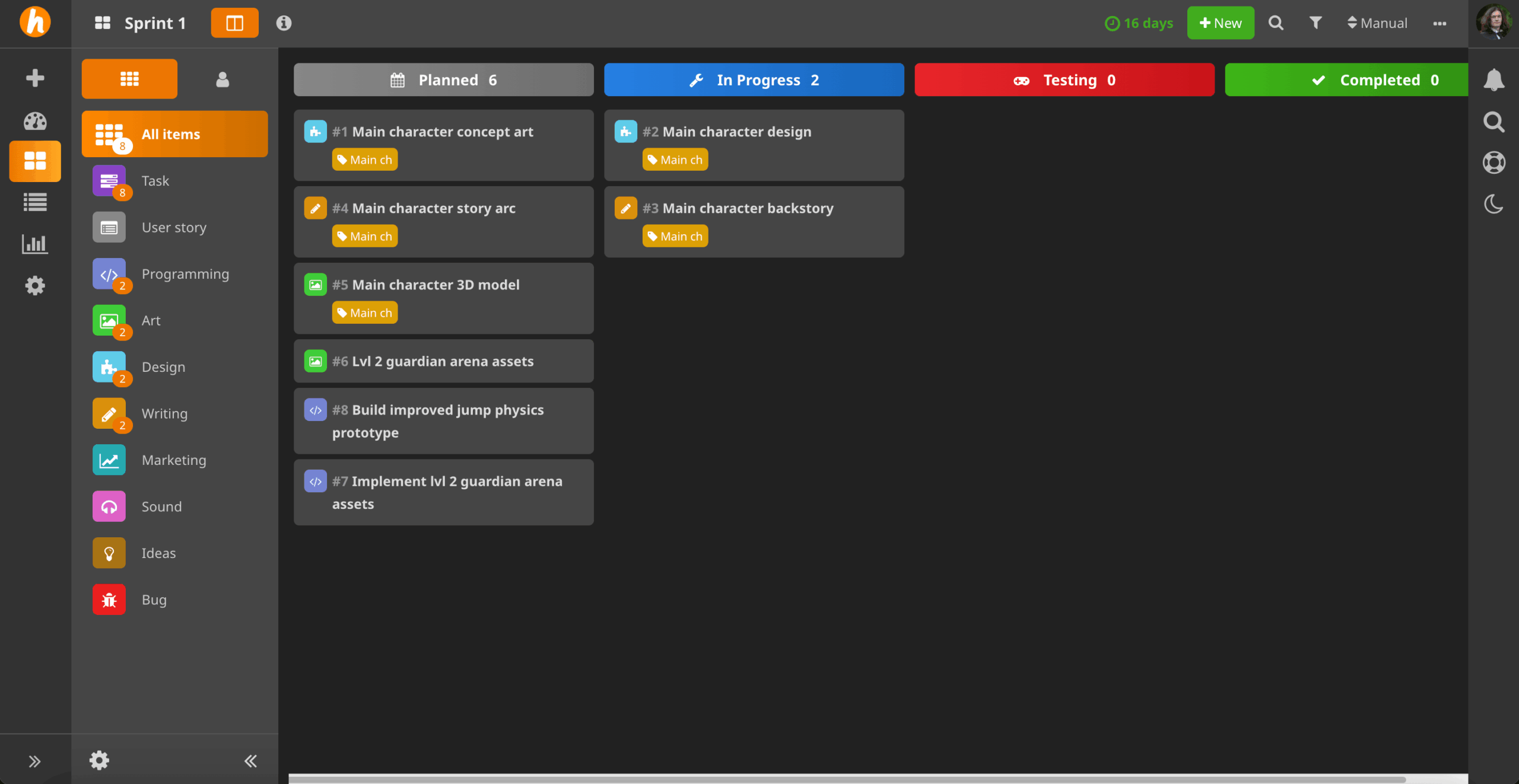
Task: Click the Hacknplan logo icon
Action: (35, 23)
